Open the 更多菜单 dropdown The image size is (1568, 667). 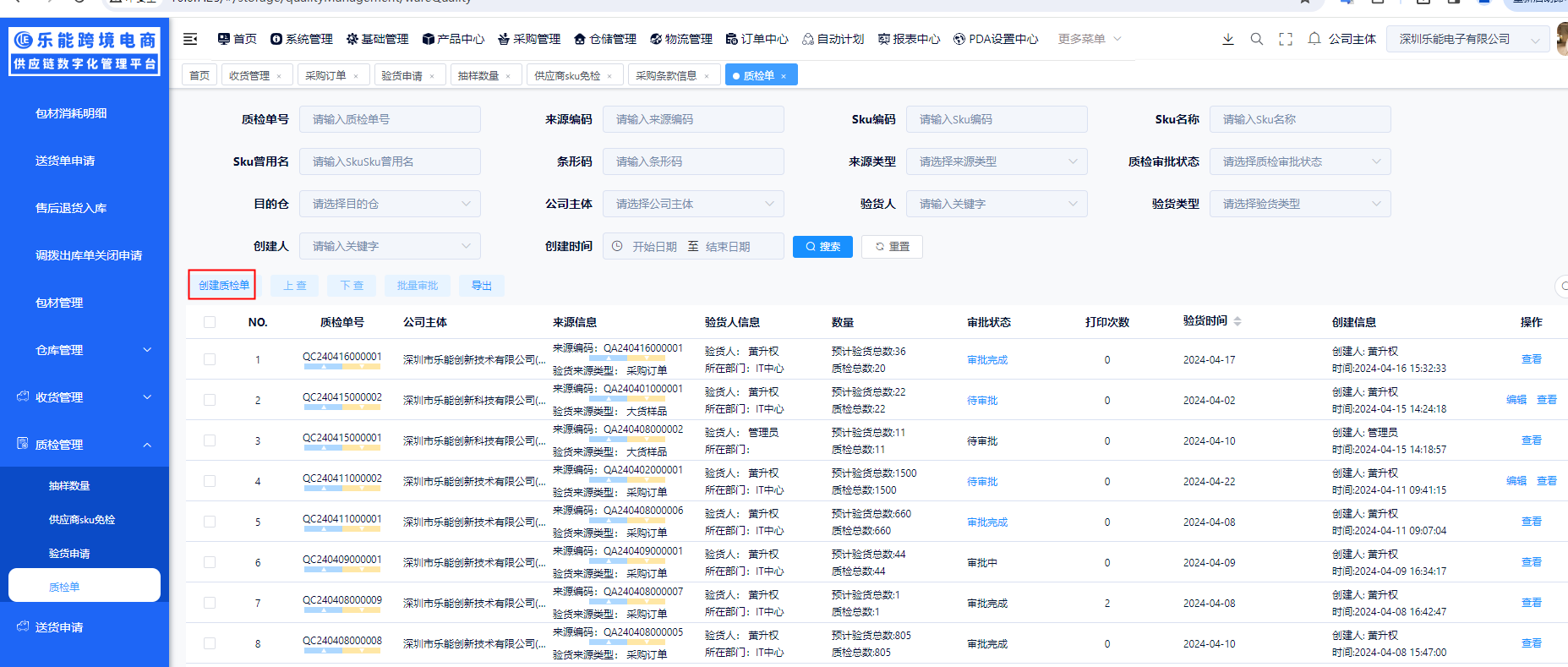click(x=1089, y=39)
